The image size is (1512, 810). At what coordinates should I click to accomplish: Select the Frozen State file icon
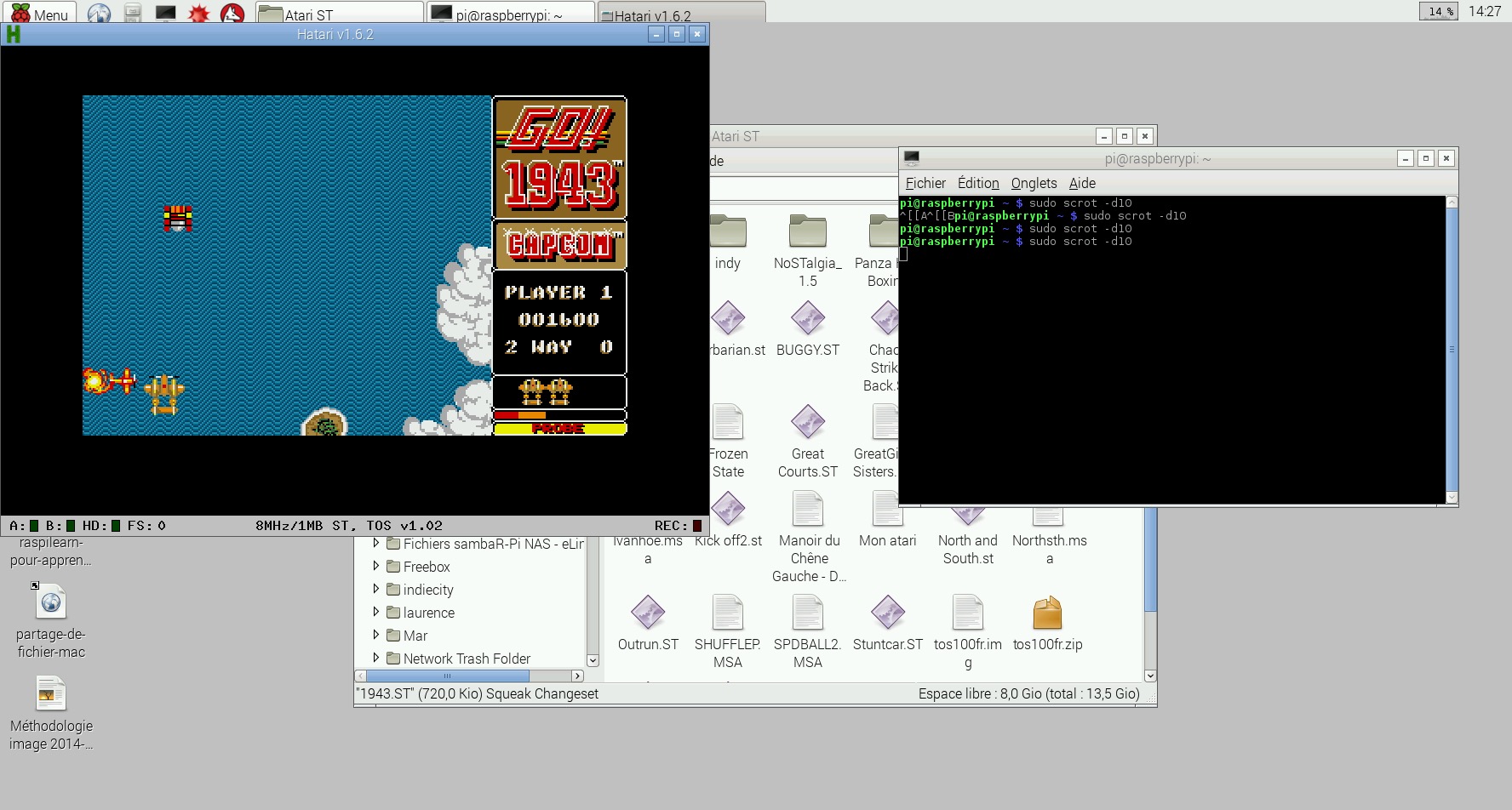(728, 422)
